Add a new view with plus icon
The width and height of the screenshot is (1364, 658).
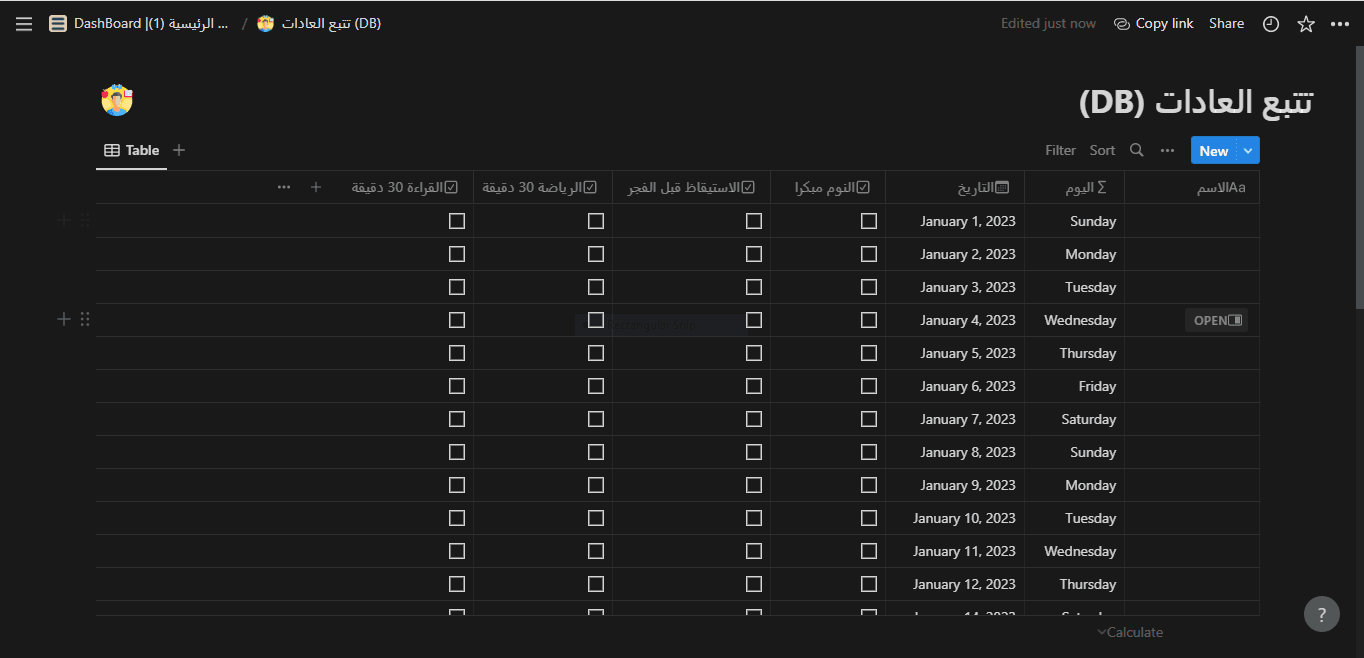click(x=179, y=150)
